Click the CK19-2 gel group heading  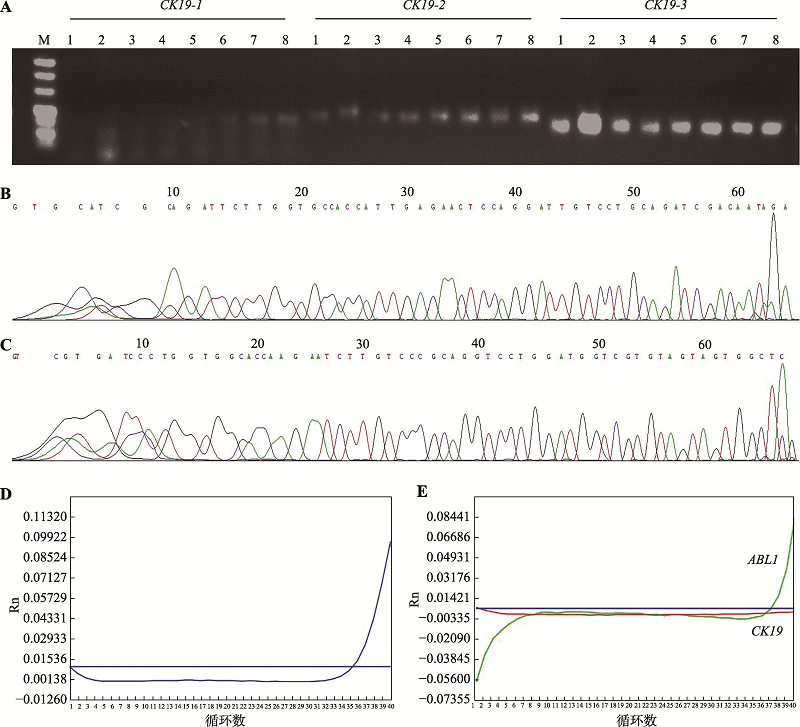point(422,7)
